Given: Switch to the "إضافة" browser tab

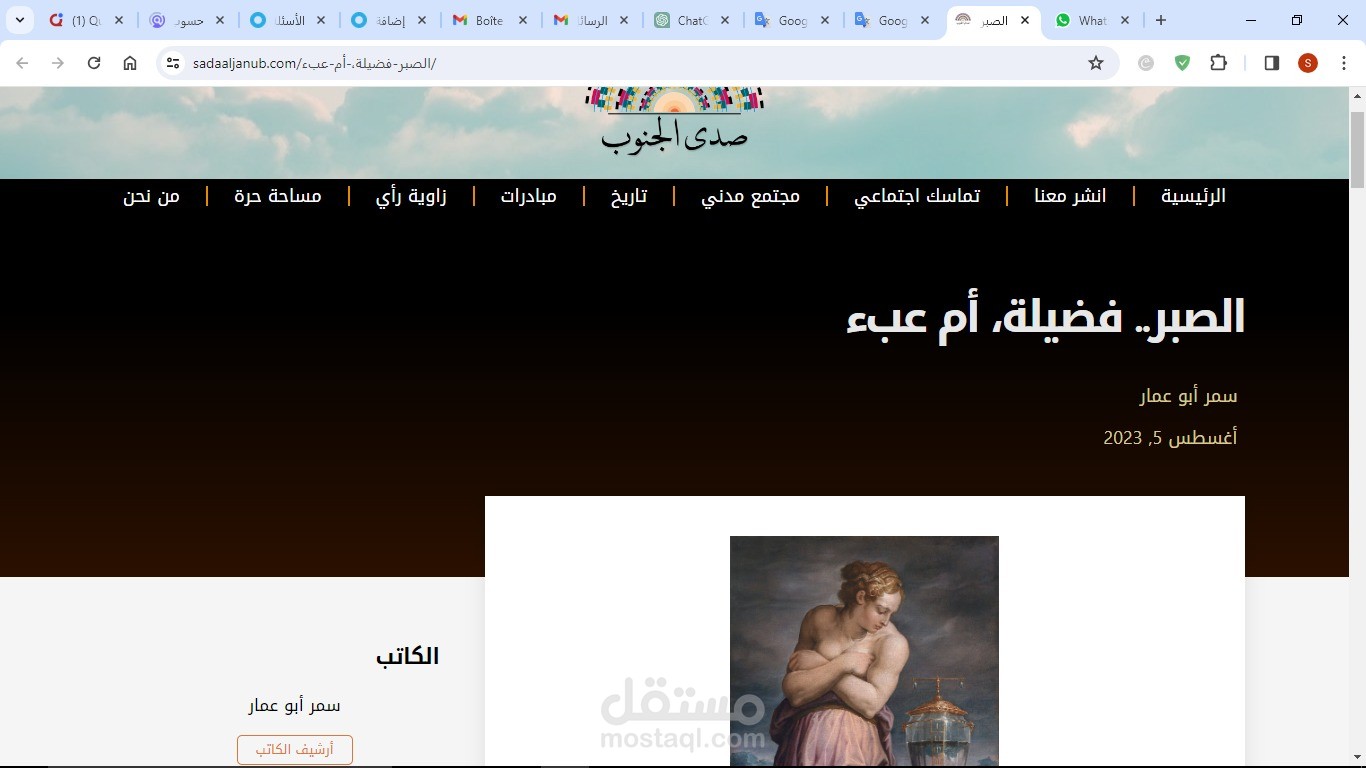Looking at the screenshot, I should (388, 20).
